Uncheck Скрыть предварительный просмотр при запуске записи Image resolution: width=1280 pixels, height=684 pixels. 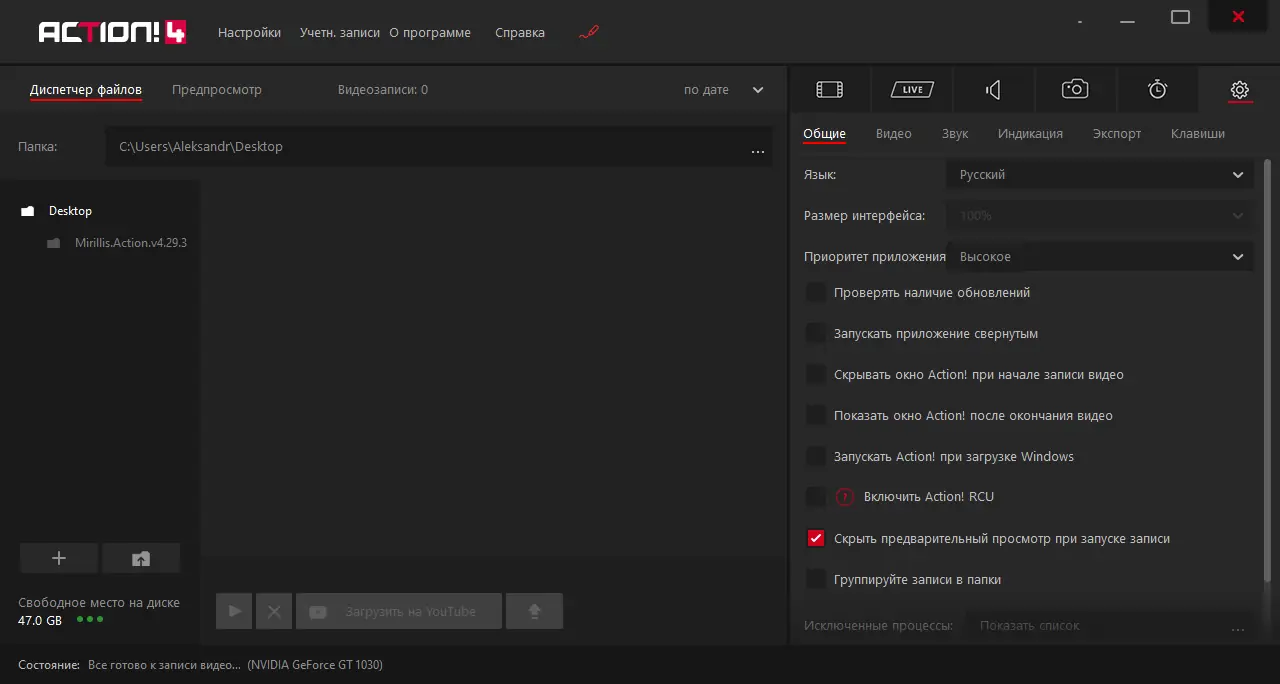pos(816,539)
